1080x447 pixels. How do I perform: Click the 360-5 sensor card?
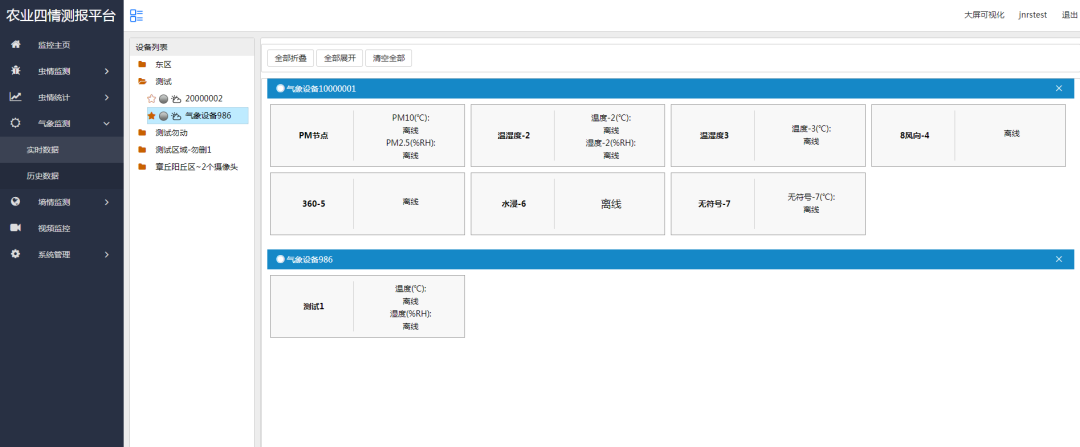click(367, 204)
